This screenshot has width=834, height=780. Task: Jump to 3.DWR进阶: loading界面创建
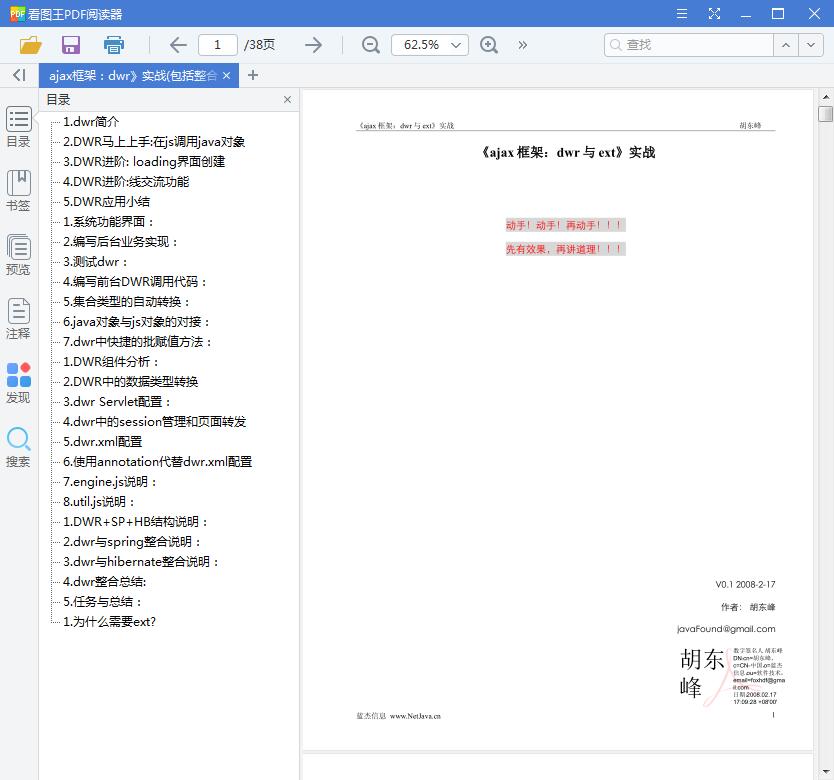tap(144, 162)
